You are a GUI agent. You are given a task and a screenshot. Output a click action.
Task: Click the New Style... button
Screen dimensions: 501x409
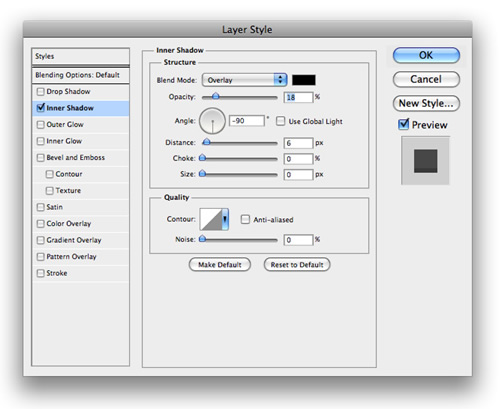click(x=426, y=103)
